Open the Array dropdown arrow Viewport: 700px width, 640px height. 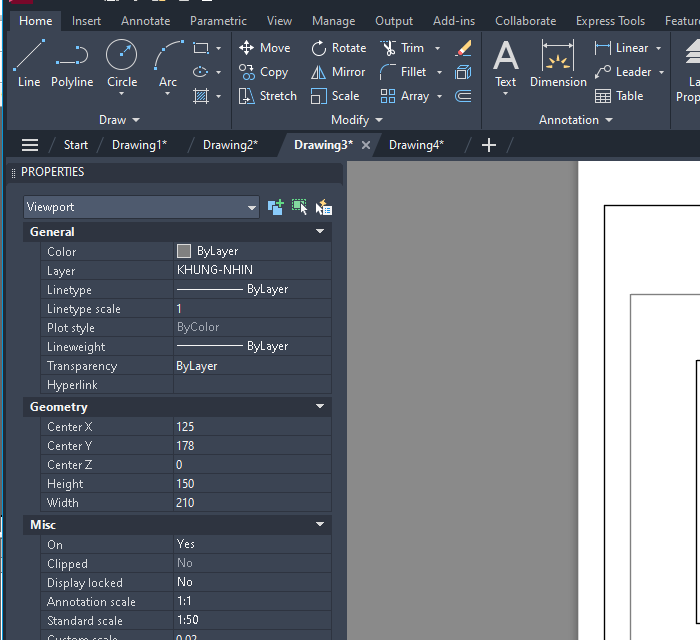(x=439, y=96)
